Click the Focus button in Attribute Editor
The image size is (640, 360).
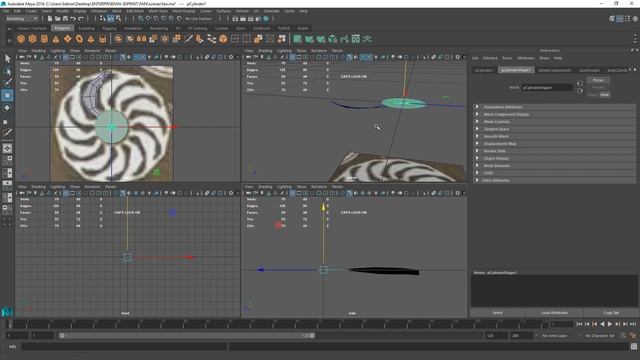[x=598, y=80]
